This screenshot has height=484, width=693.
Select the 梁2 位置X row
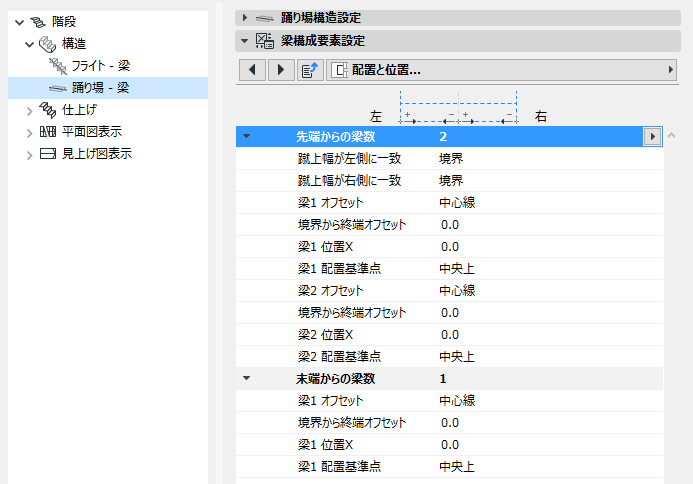point(449,335)
